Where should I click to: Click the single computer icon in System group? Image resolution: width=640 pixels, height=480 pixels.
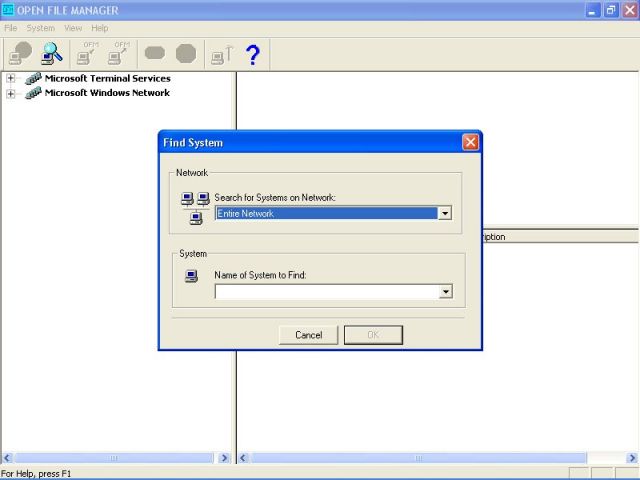pos(191,276)
